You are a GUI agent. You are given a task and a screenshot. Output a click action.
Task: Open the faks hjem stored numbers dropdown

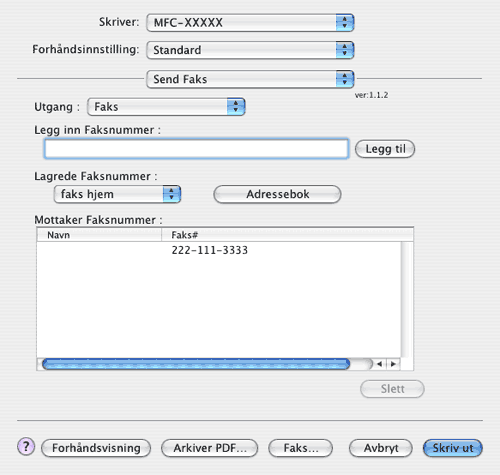(x=117, y=194)
